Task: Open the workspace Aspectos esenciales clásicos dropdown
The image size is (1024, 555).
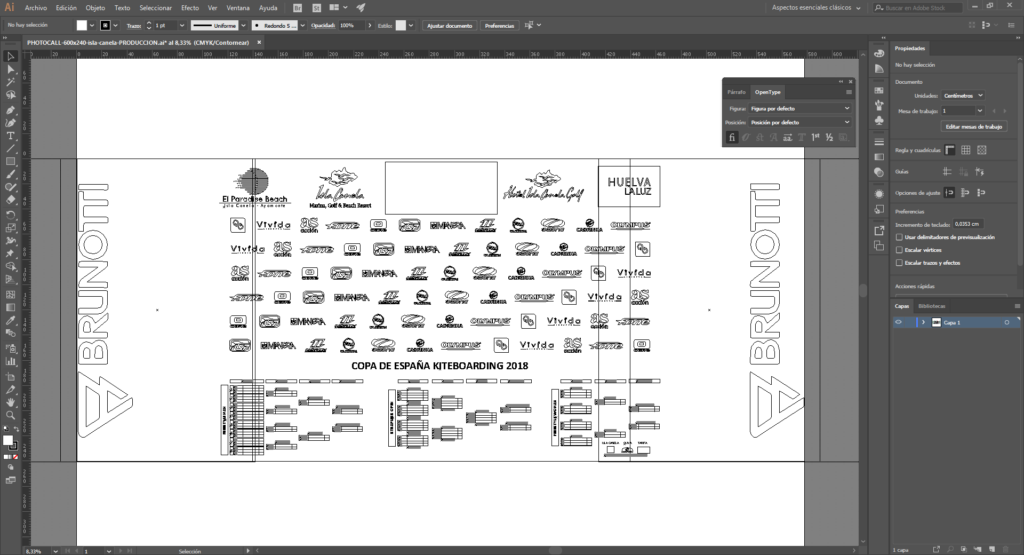Action: 816,8
